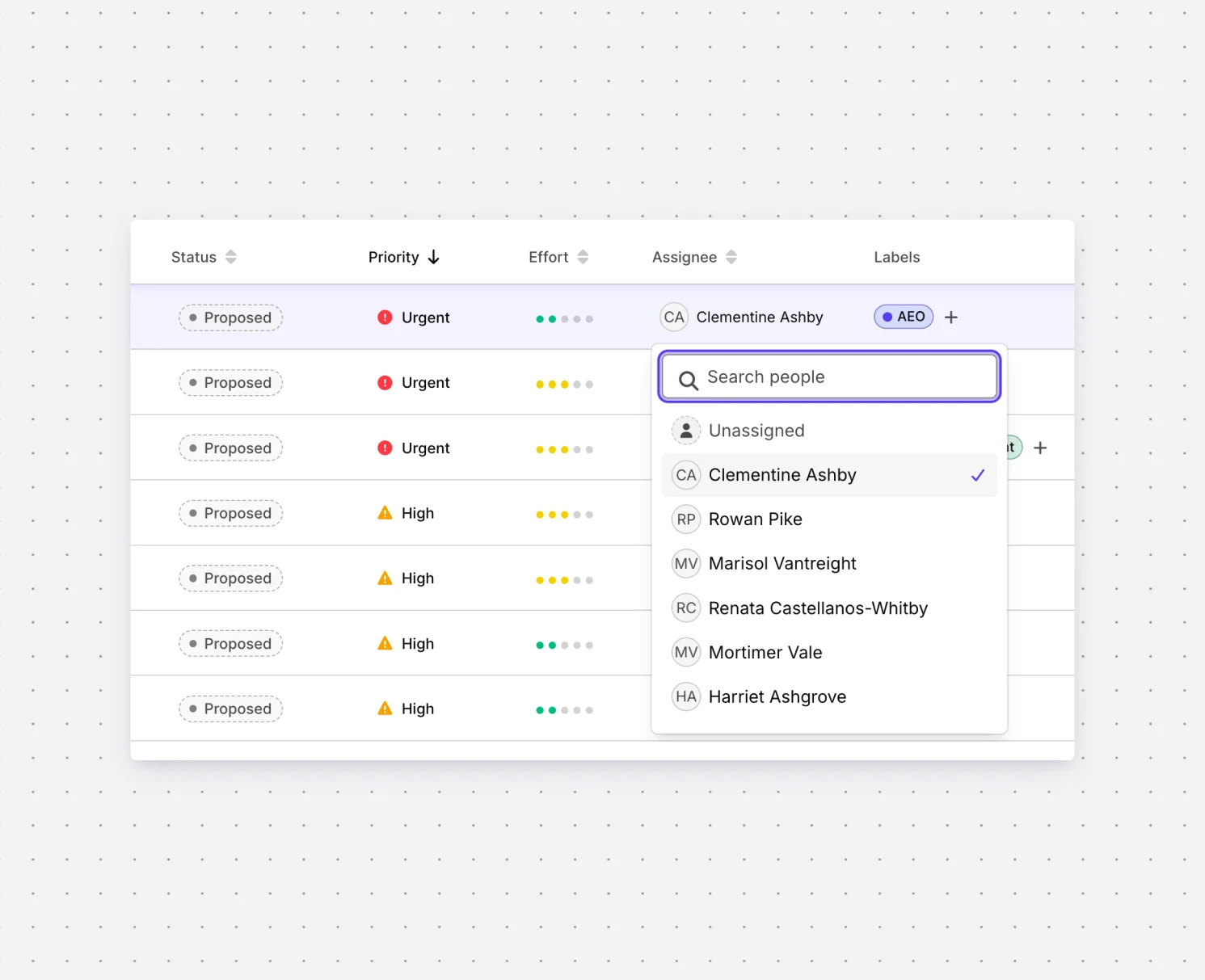Click the High priority in the last row
1205x980 pixels.
(x=406, y=709)
